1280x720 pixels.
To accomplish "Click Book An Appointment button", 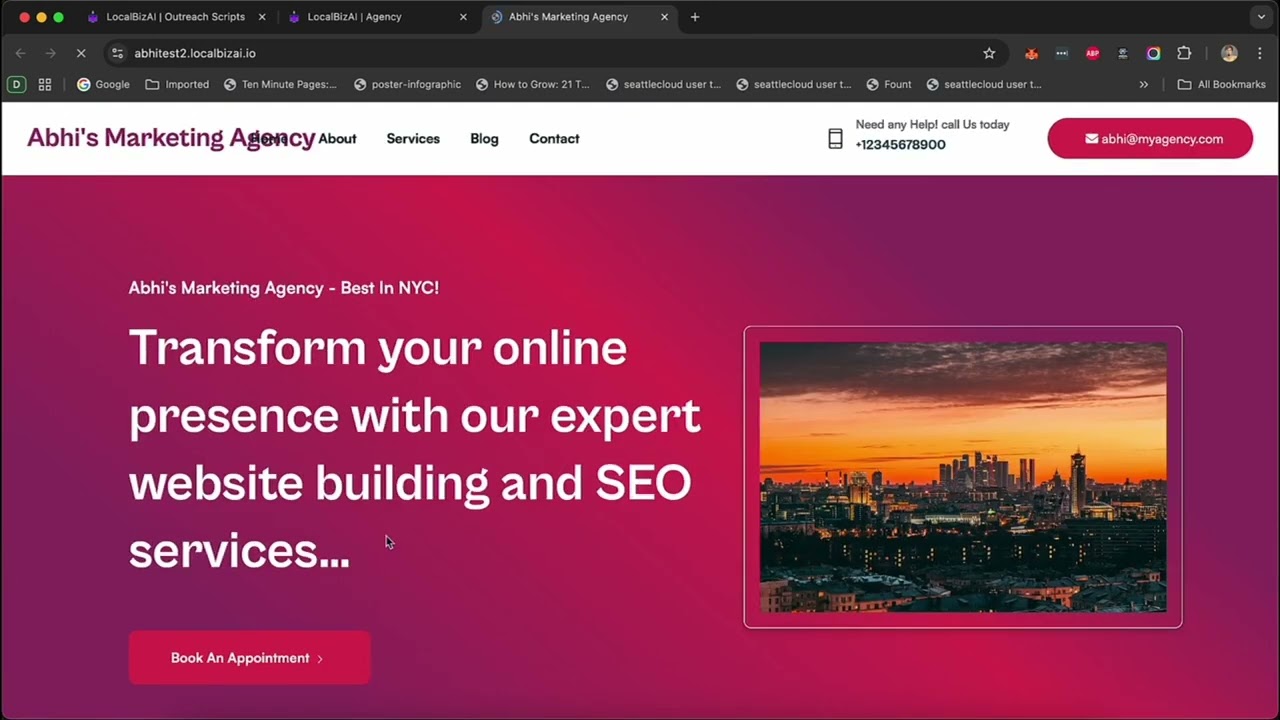I will click(x=249, y=658).
